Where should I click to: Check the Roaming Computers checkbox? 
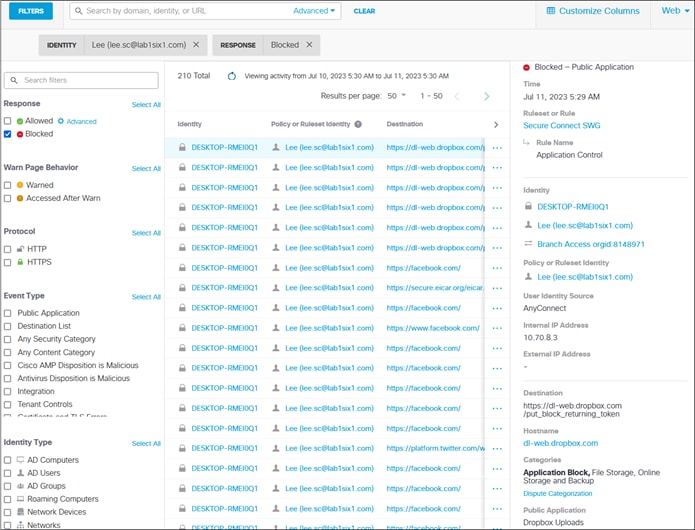point(8,499)
